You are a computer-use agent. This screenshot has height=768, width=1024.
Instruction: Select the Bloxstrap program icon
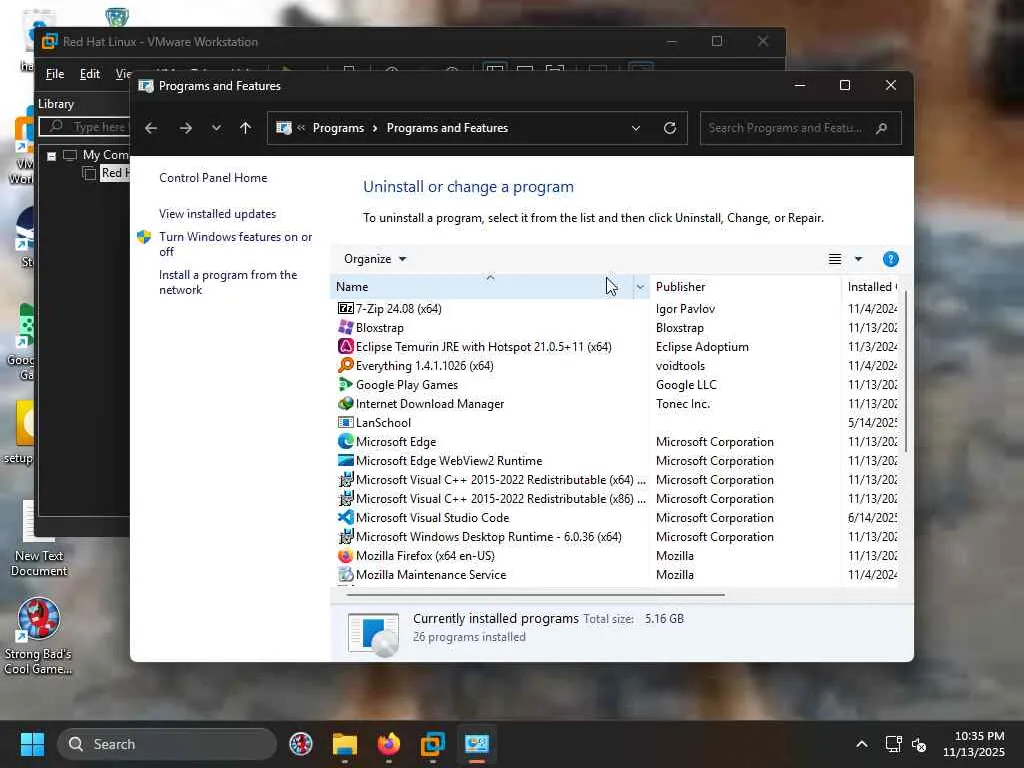[345, 327]
